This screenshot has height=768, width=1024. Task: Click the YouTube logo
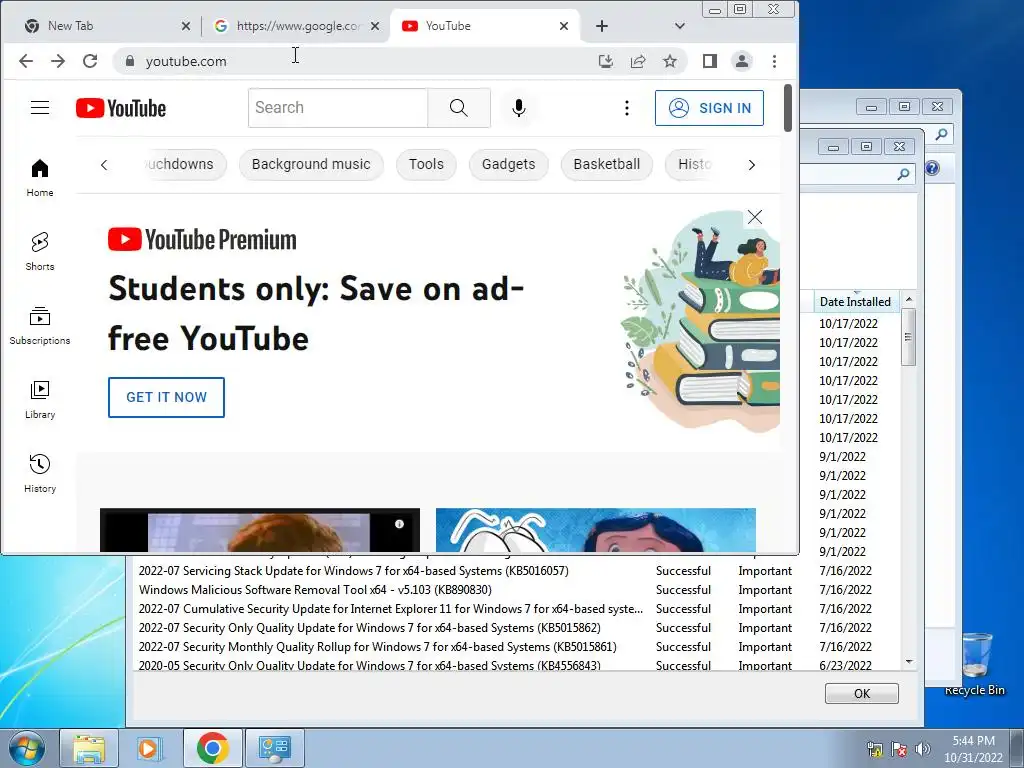[x=121, y=108]
